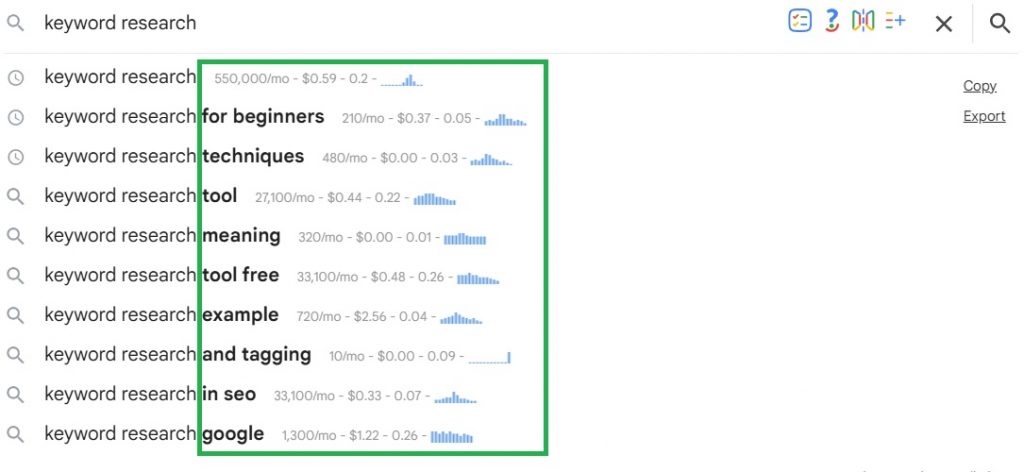Clear the search box with the X
Viewport: 1024px width, 472px height.
coord(943,24)
